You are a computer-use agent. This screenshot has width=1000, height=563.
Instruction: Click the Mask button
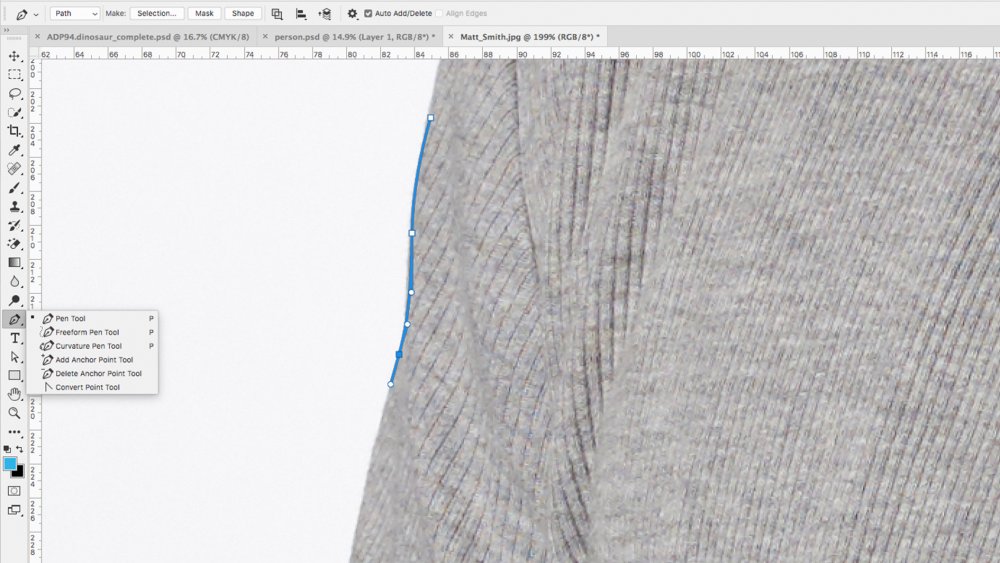click(204, 13)
